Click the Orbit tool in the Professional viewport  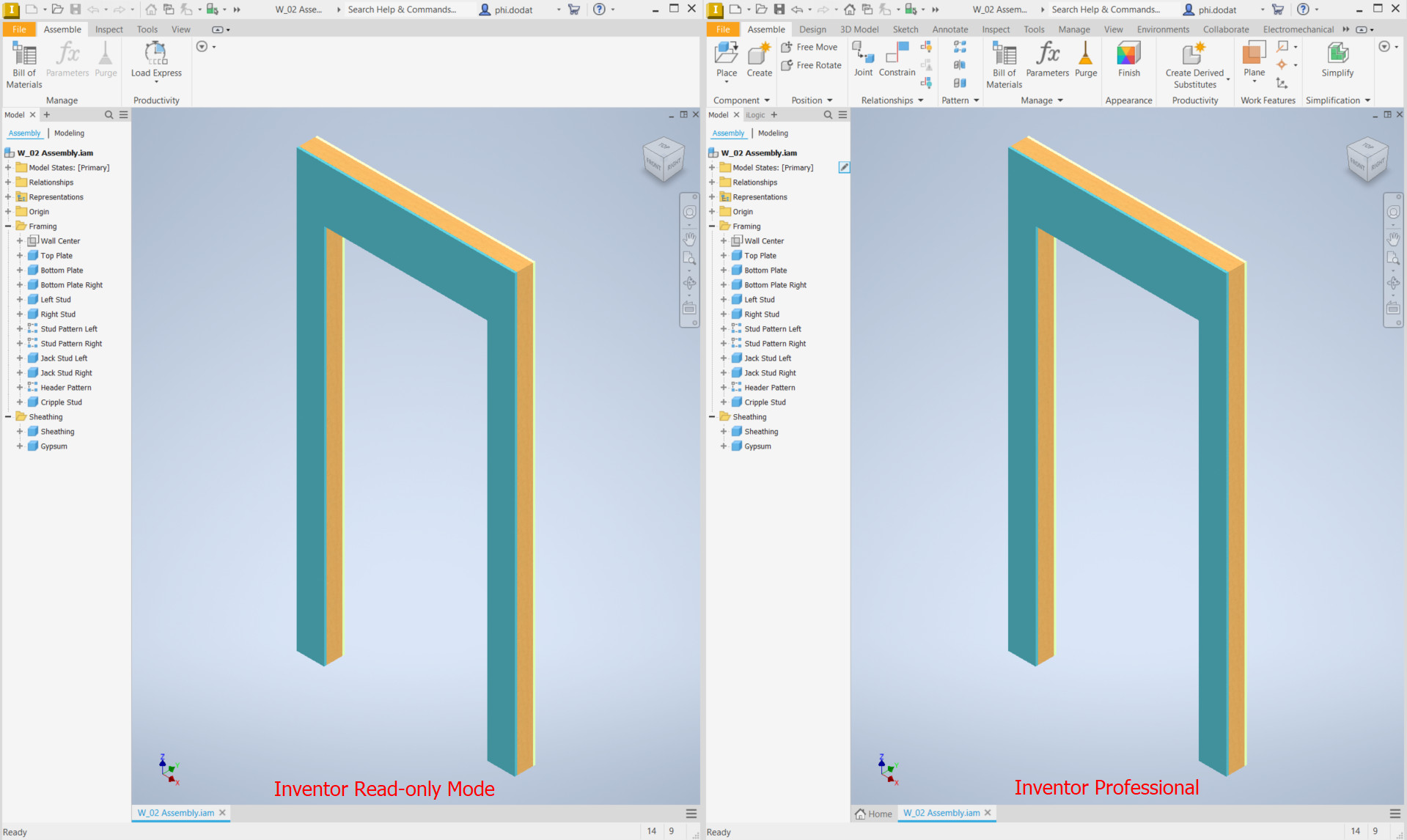tap(1393, 284)
